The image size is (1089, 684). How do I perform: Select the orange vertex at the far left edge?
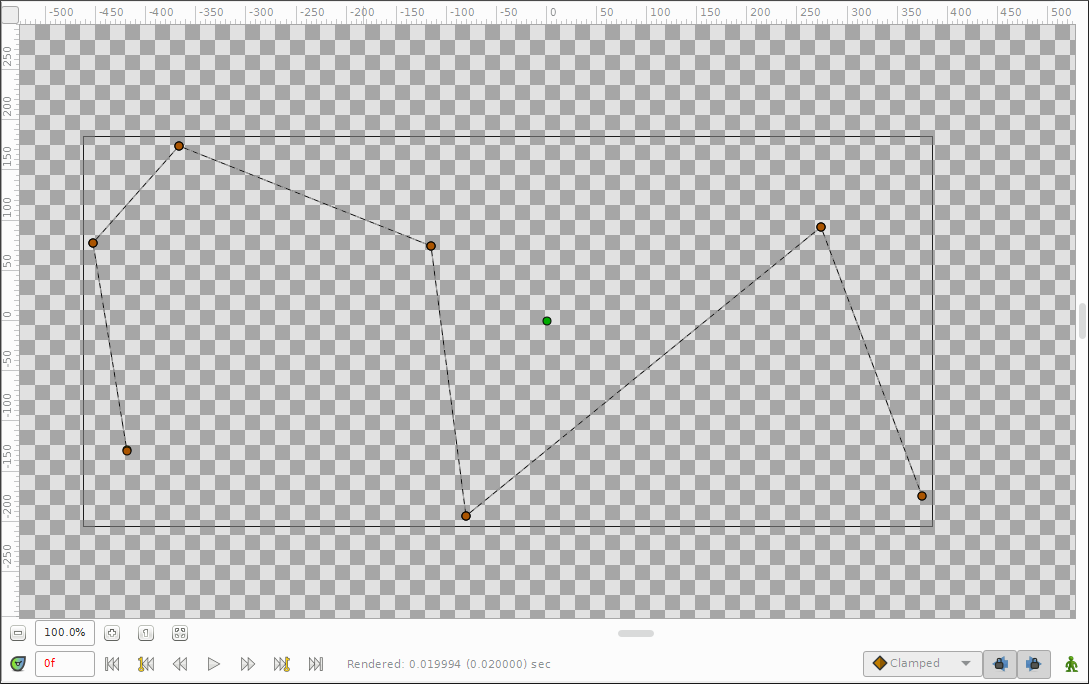pos(93,243)
